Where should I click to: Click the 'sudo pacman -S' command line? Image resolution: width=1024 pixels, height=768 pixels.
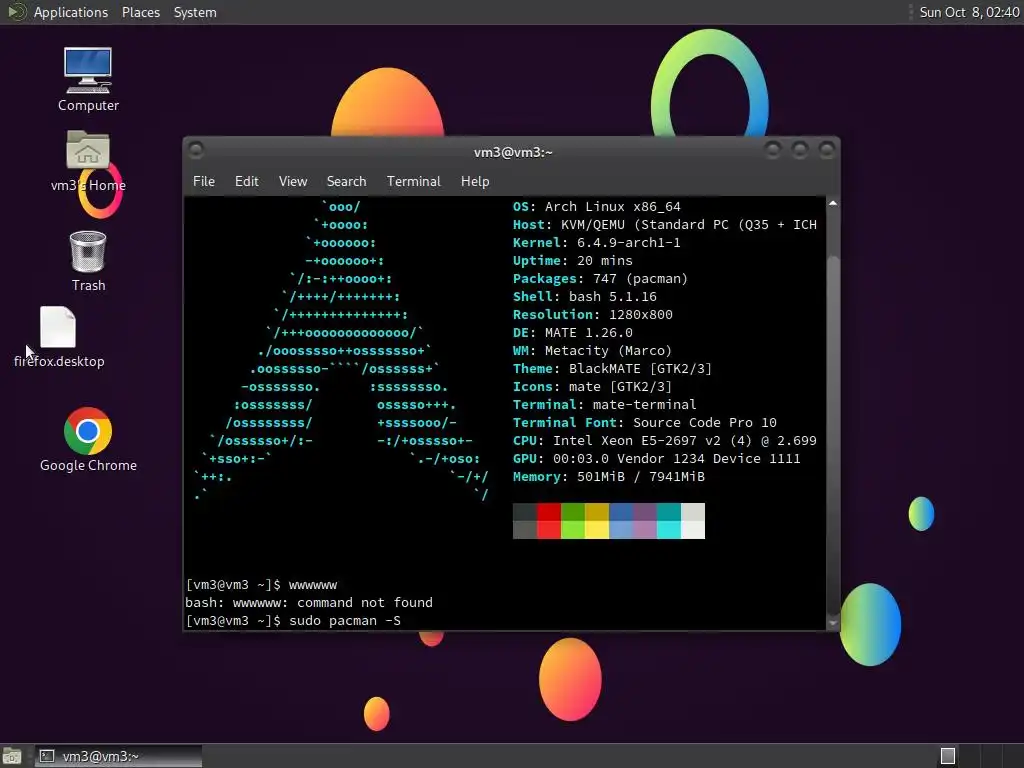click(x=293, y=620)
